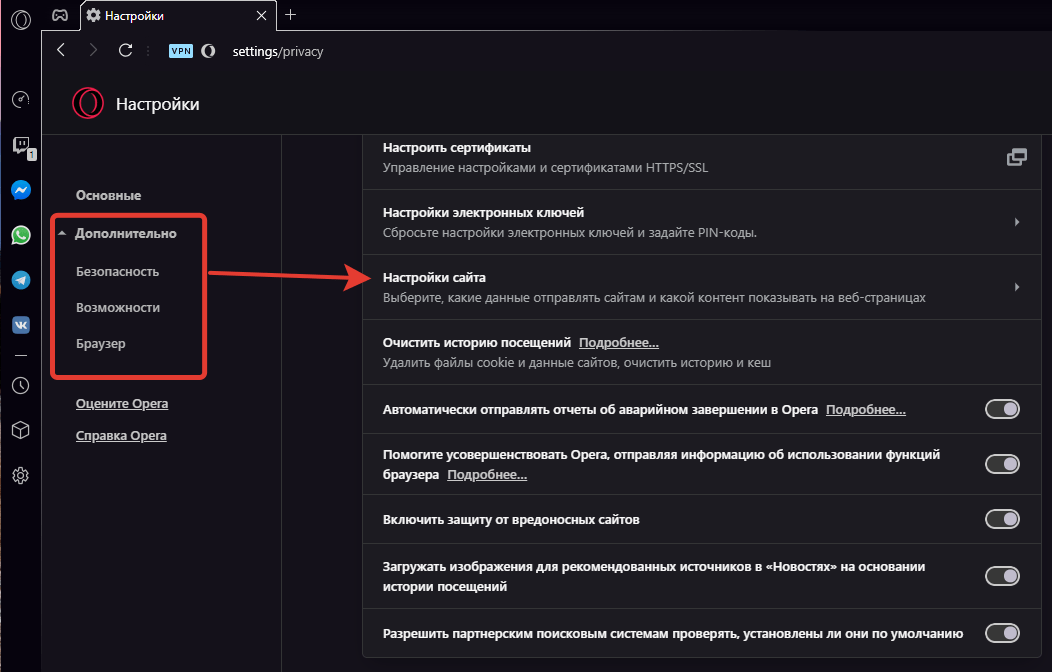This screenshot has height=672, width=1052.
Task: Reload the settings page
Action: point(125,51)
